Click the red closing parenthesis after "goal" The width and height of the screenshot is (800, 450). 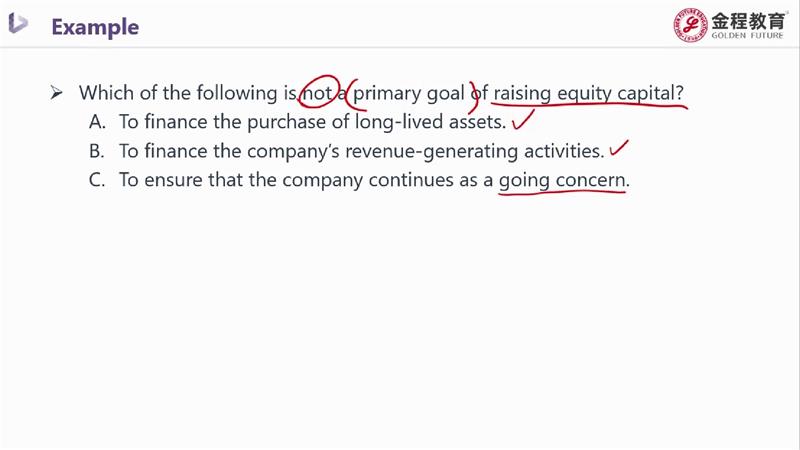[x=474, y=93]
